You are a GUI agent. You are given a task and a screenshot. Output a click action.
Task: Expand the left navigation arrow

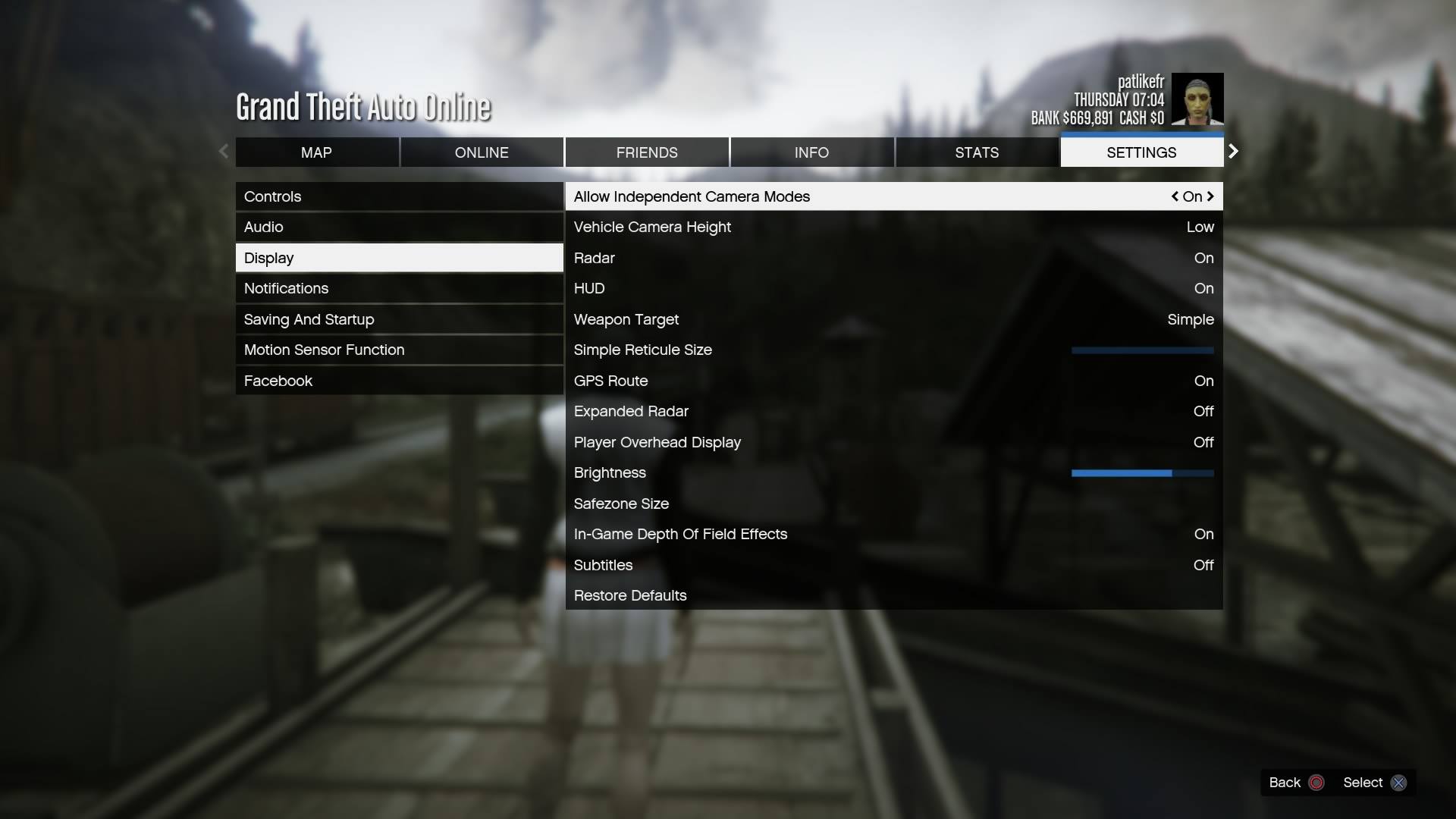[222, 152]
